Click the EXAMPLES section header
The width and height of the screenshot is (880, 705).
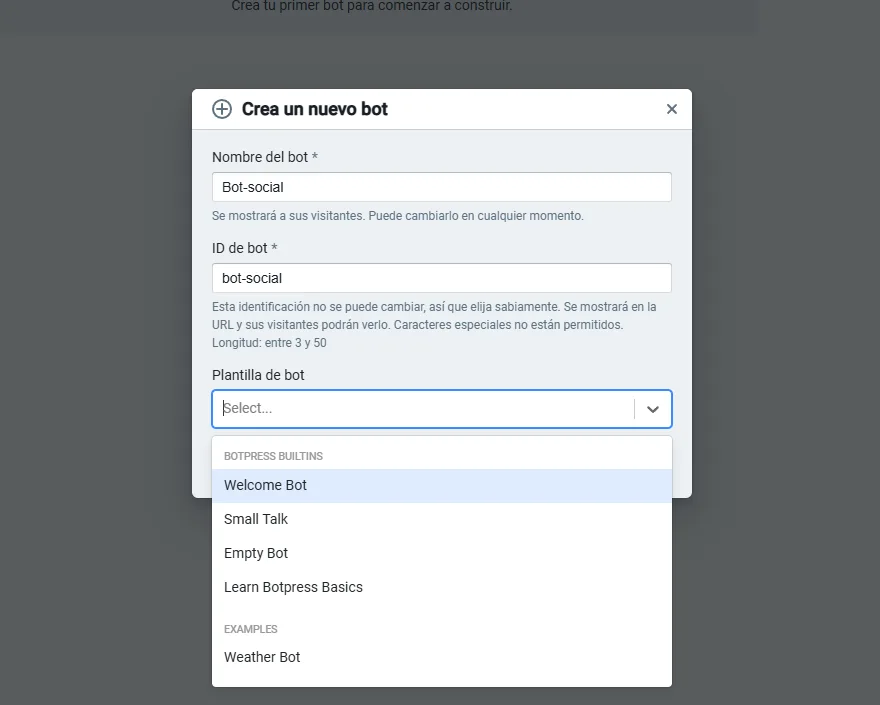[x=250, y=629]
